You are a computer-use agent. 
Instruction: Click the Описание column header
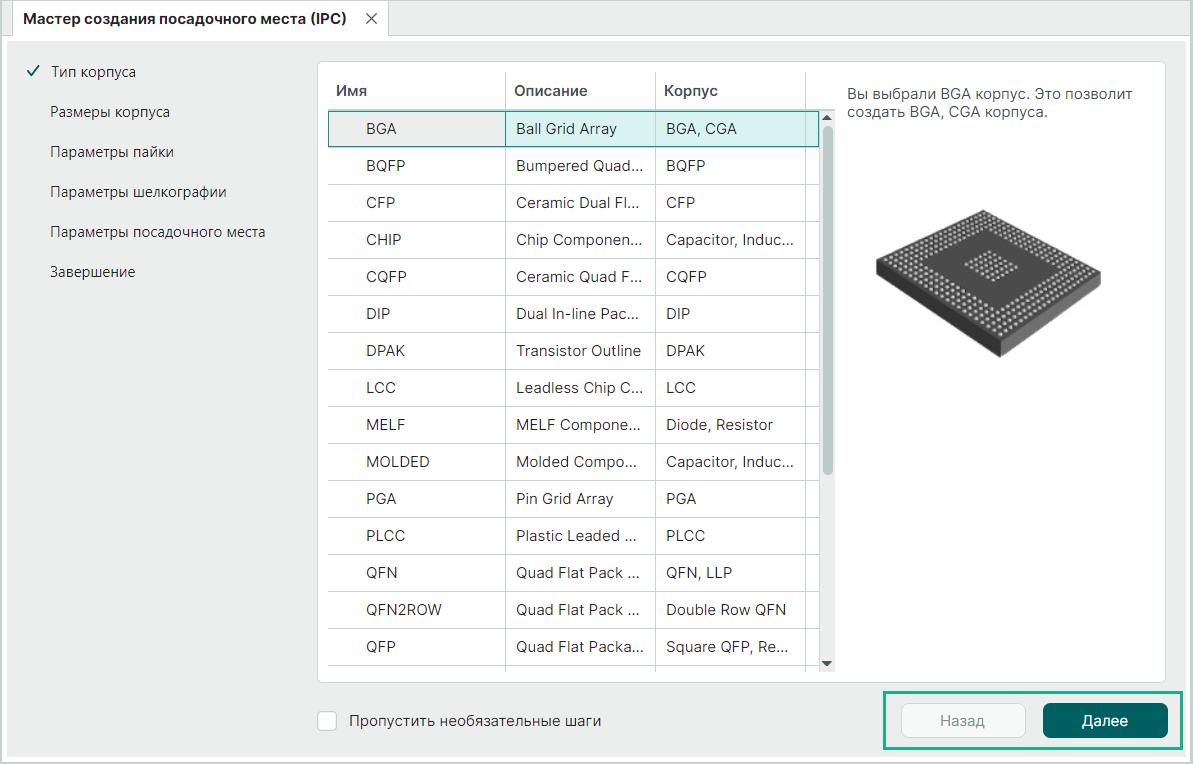550,91
